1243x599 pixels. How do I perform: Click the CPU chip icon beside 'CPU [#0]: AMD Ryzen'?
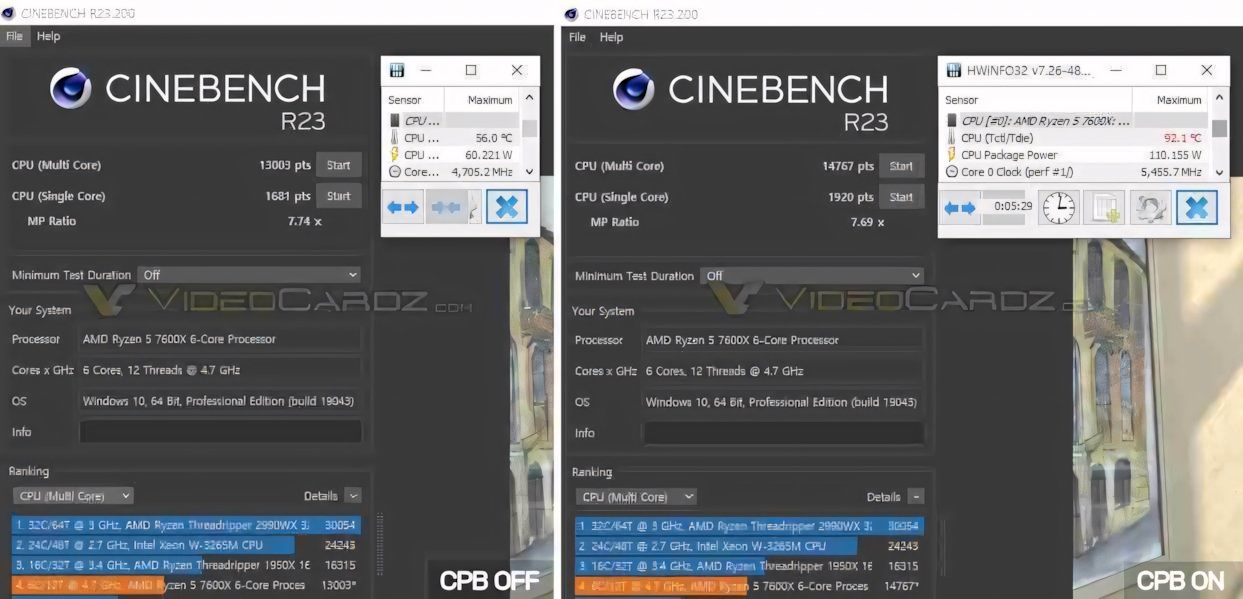click(x=952, y=121)
